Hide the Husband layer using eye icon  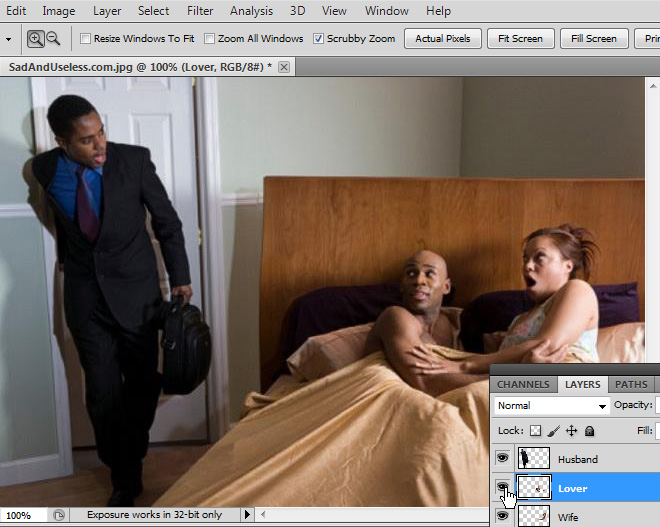[503, 459]
